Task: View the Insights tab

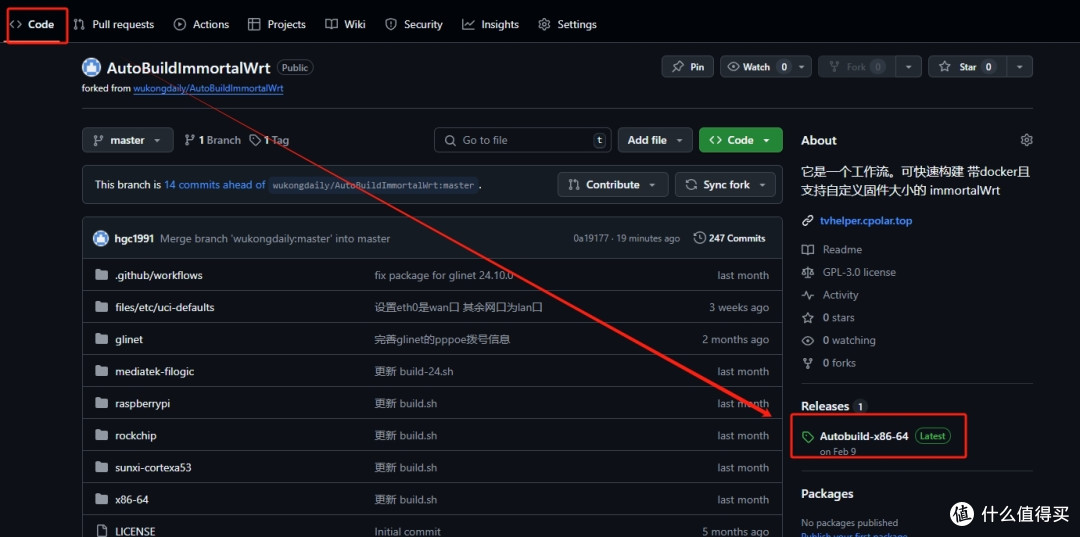Action: point(490,24)
